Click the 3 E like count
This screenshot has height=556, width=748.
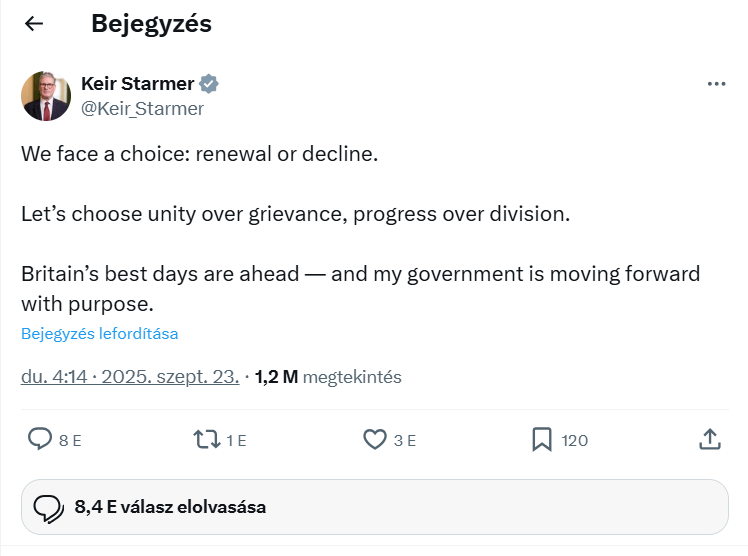pyautogui.click(x=404, y=440)
